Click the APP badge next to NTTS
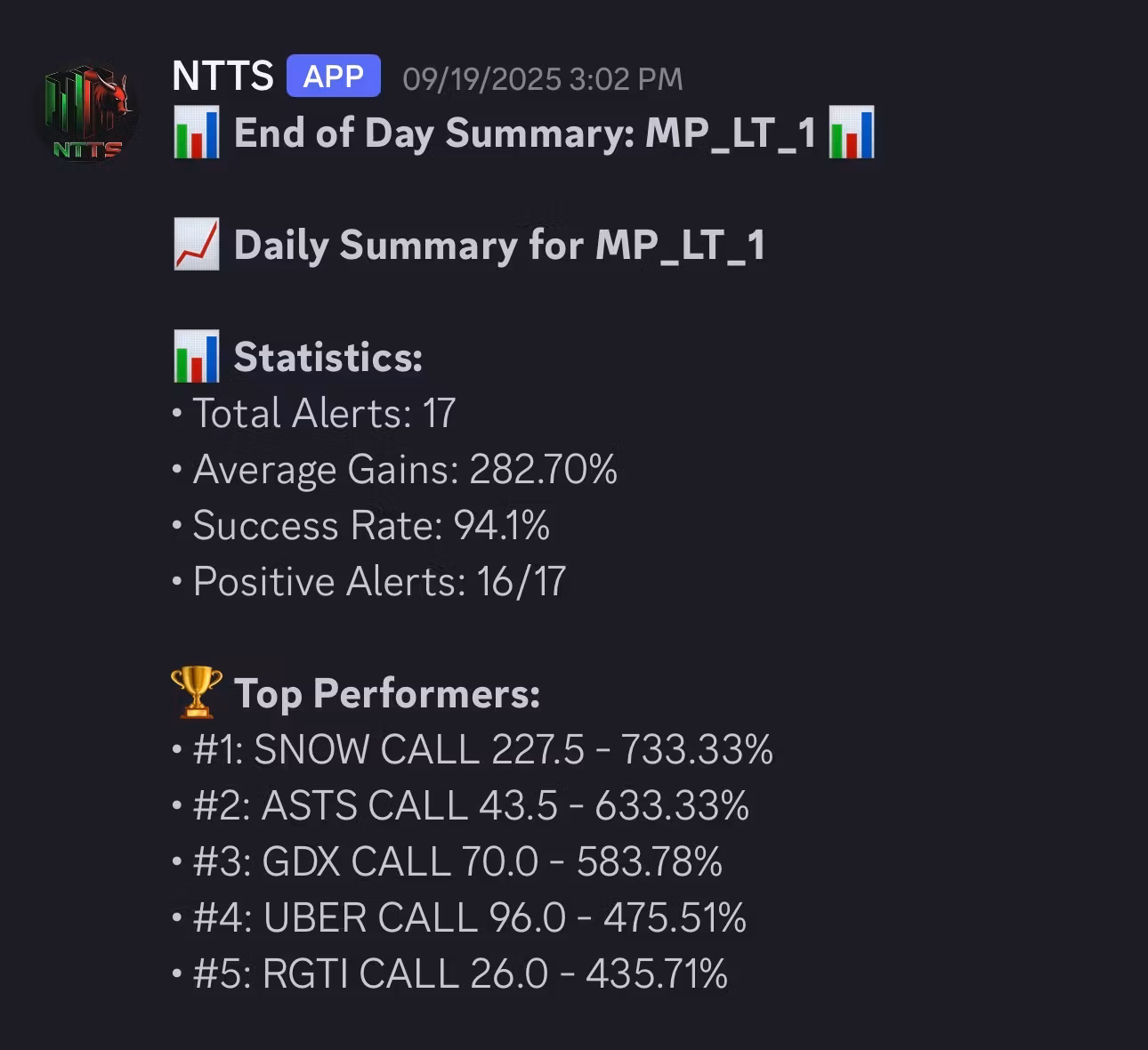 [333, 77]
